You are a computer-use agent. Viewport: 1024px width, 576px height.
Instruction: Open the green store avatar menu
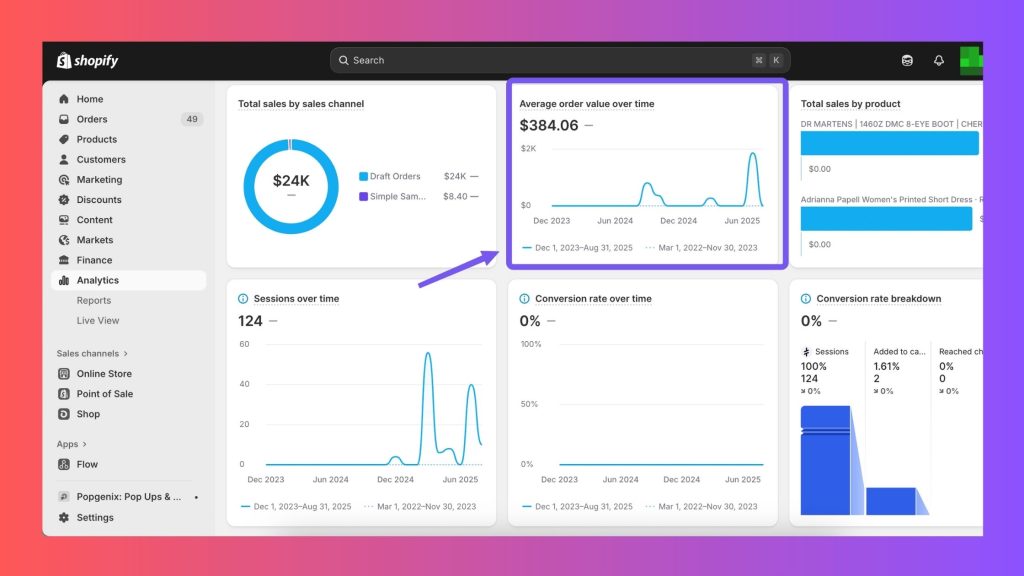coord(971,61)
